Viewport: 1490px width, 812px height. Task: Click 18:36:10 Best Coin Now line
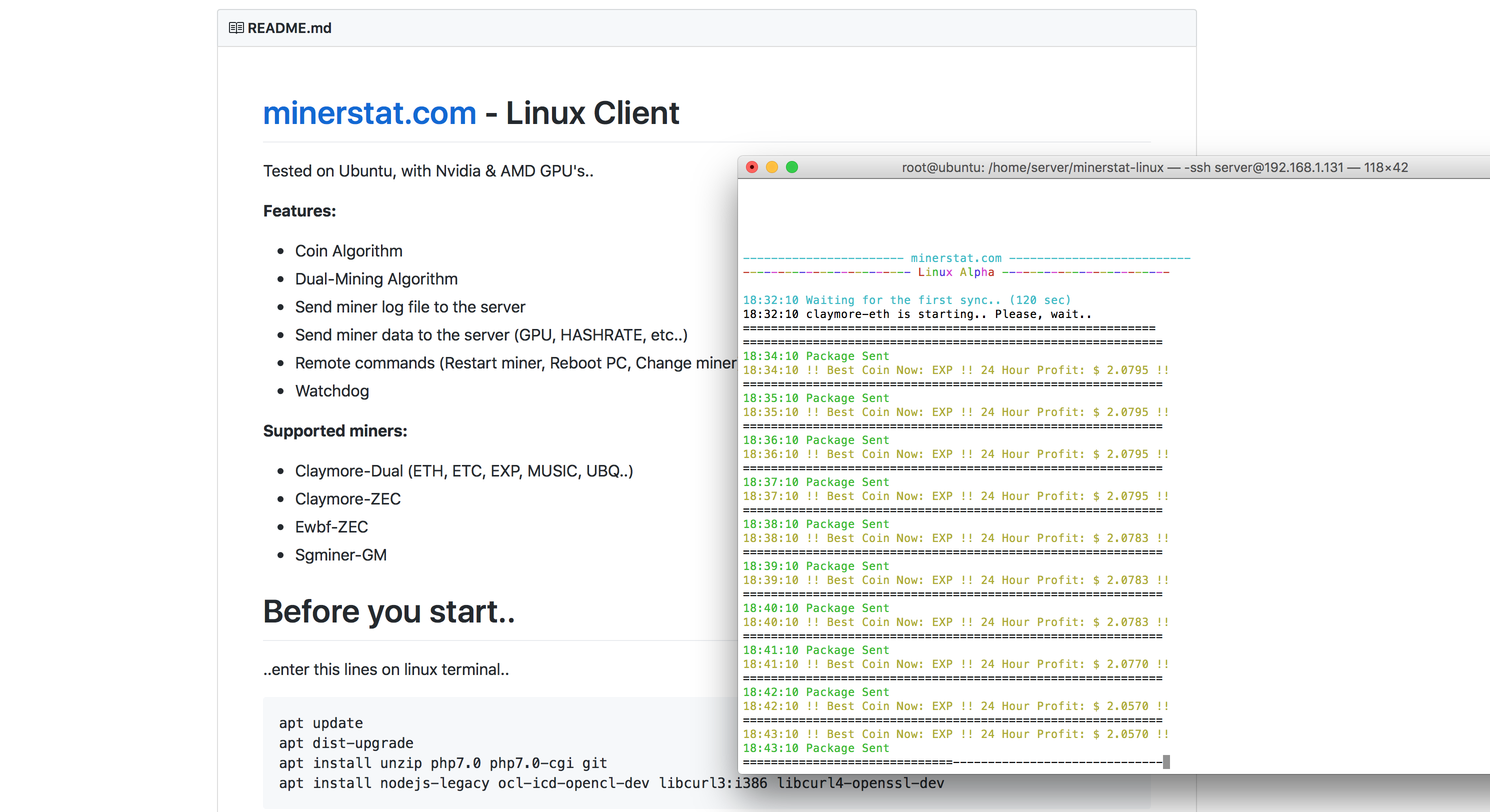coord(955,454)
